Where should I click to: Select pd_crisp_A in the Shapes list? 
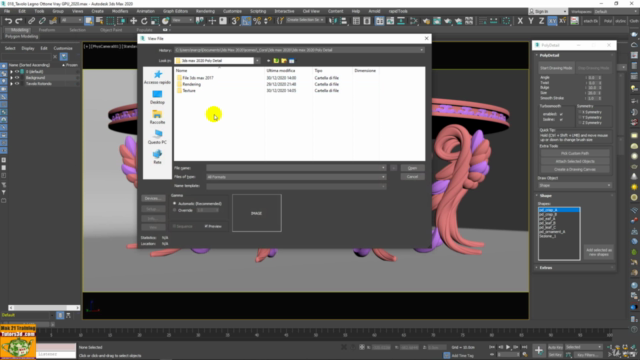pyautogui.click(x=559, y=210)
